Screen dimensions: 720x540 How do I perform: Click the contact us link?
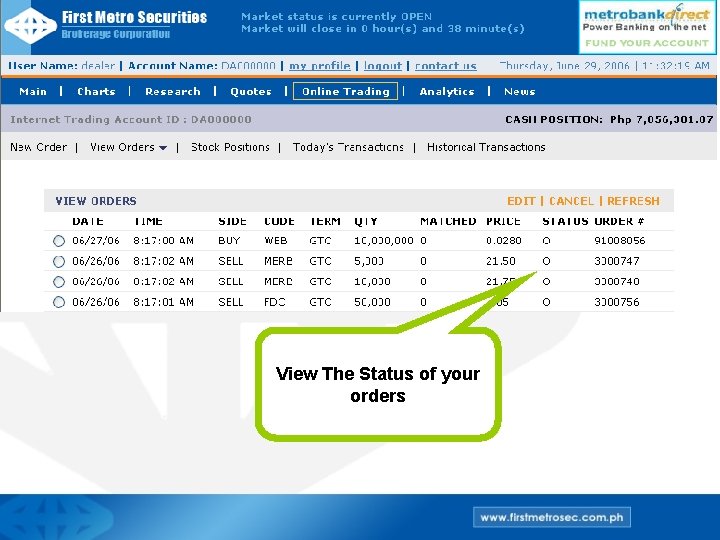(x=445, y=66)
